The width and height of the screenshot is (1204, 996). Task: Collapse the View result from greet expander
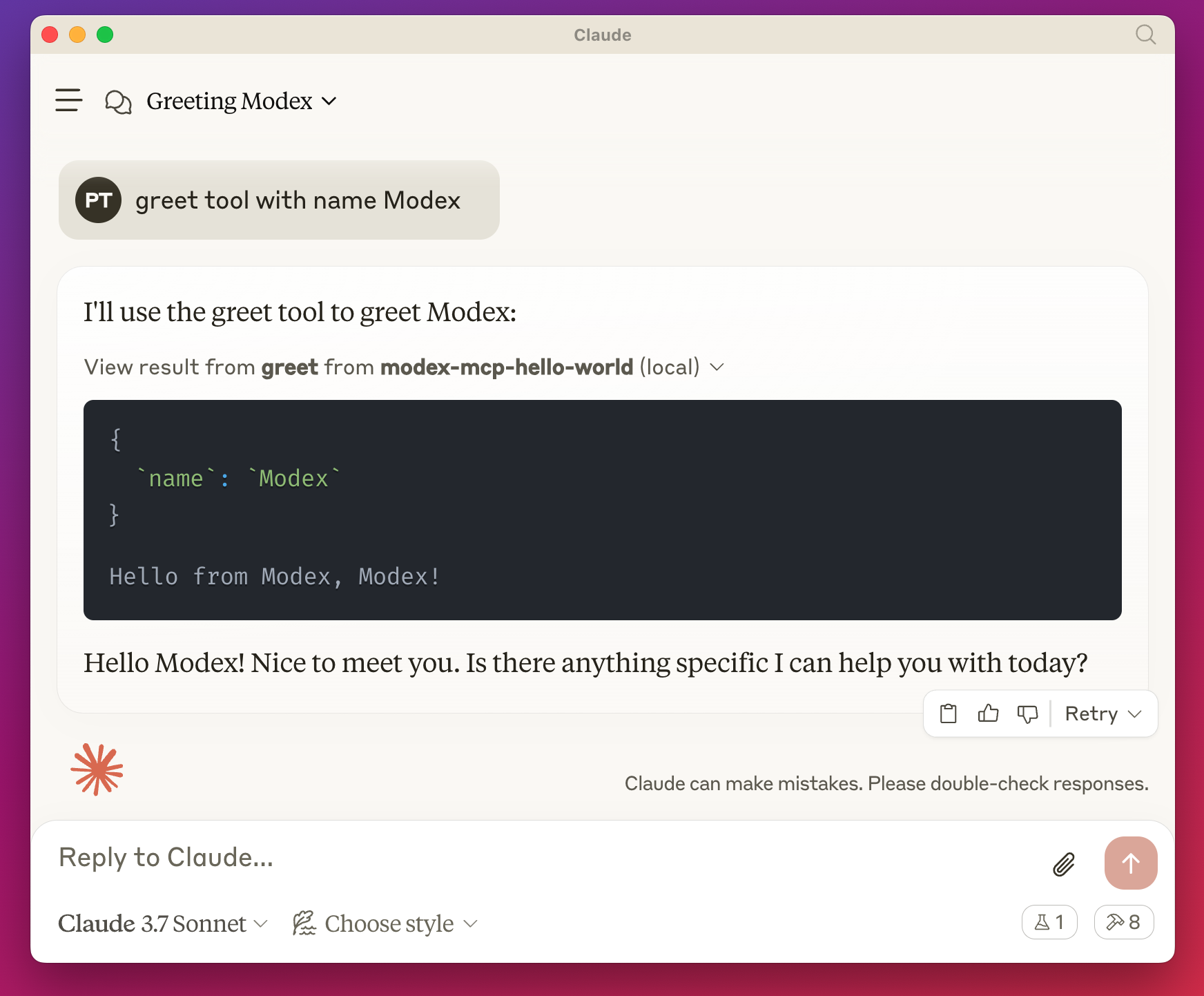pyautogui.click(x=404, y=367)
